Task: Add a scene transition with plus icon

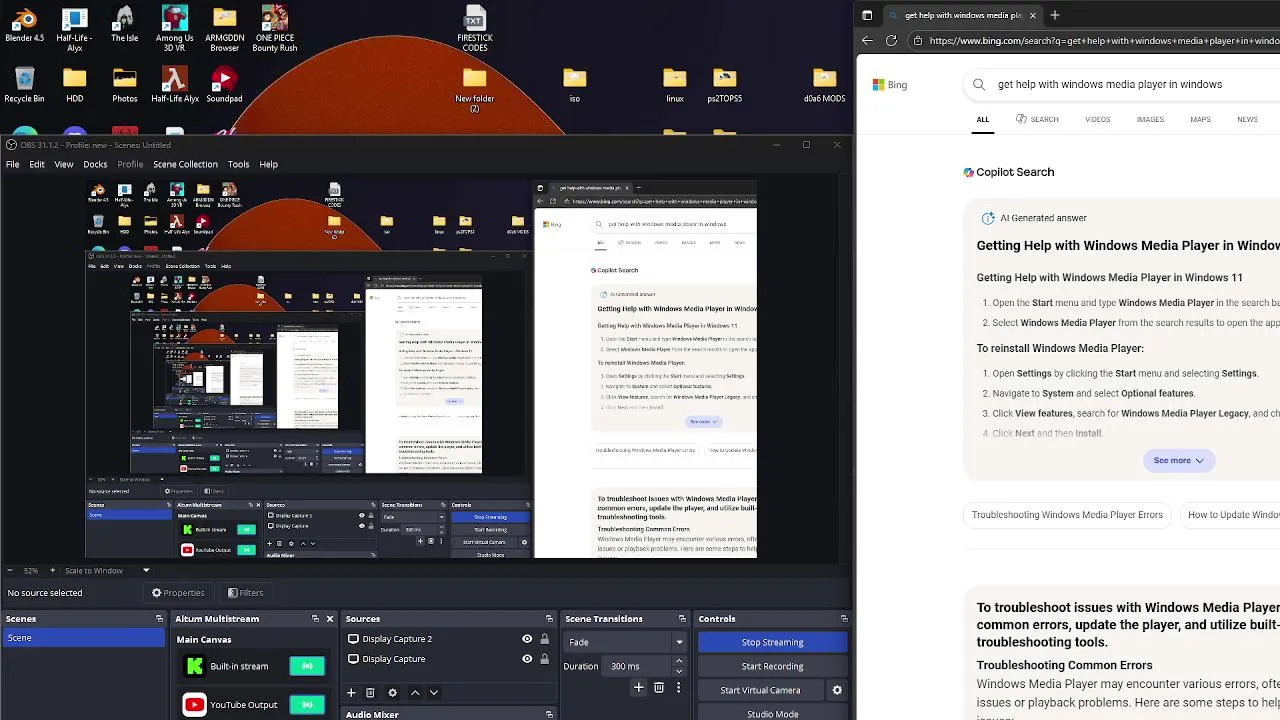Action: point(638,687)
